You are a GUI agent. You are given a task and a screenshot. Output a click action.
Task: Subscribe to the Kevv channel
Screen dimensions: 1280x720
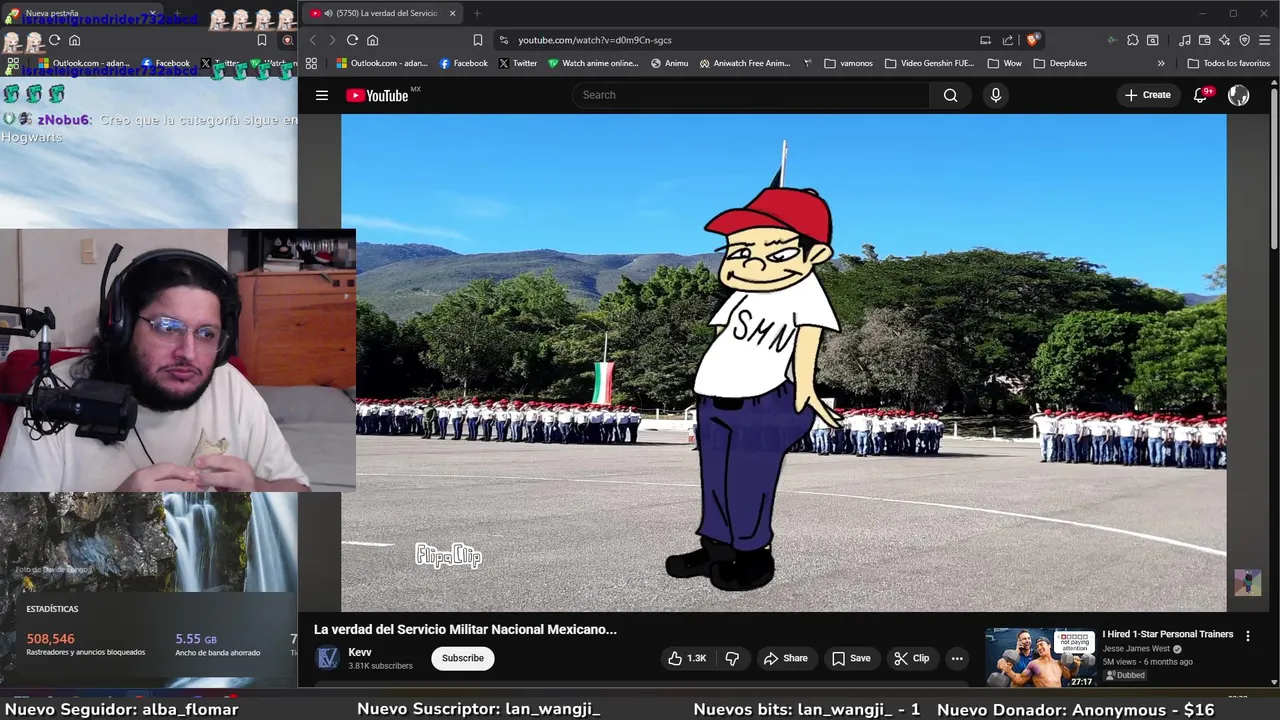pyautogui.click(x=462, y=658)
